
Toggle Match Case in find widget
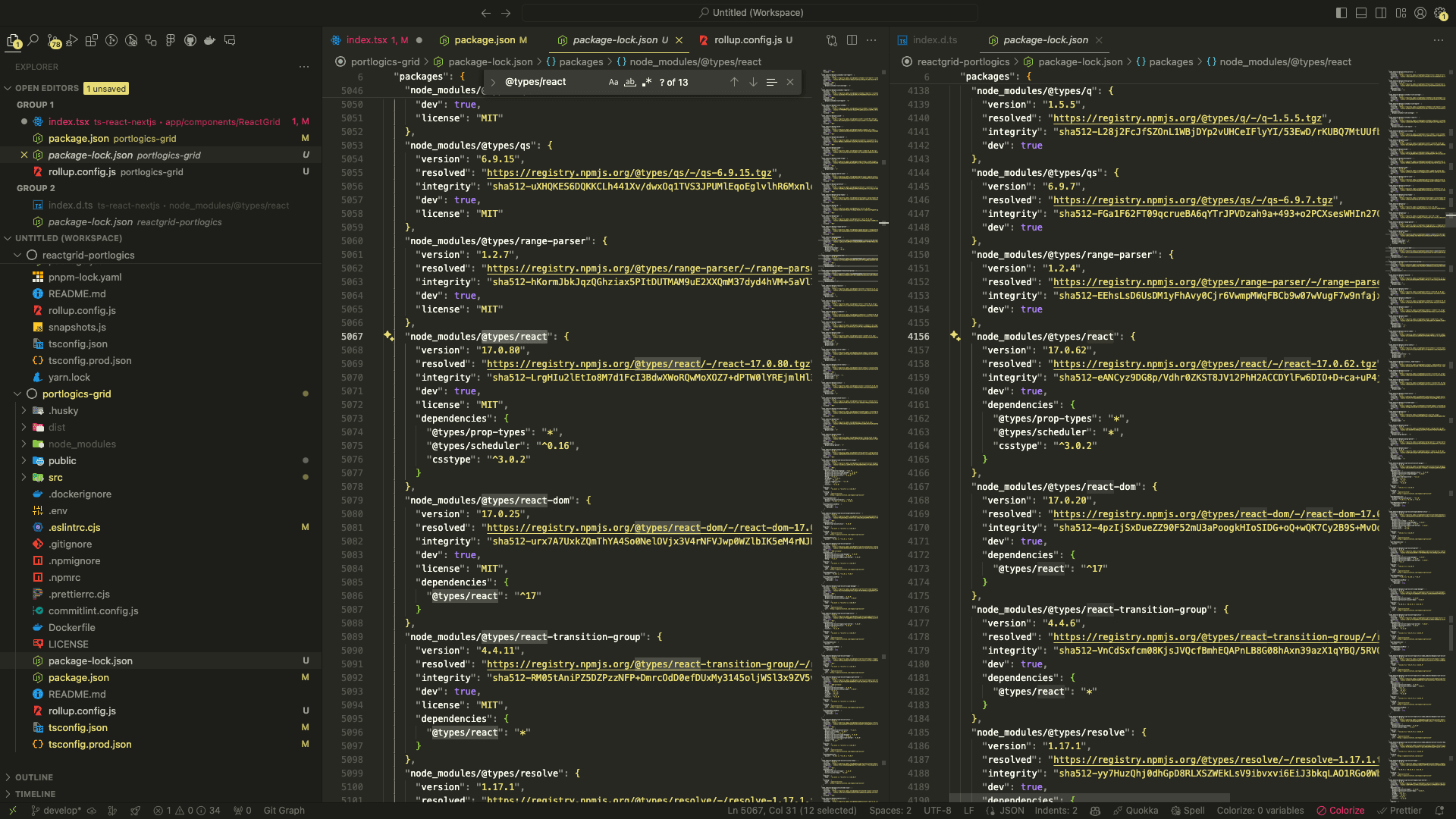coord(613,82)
